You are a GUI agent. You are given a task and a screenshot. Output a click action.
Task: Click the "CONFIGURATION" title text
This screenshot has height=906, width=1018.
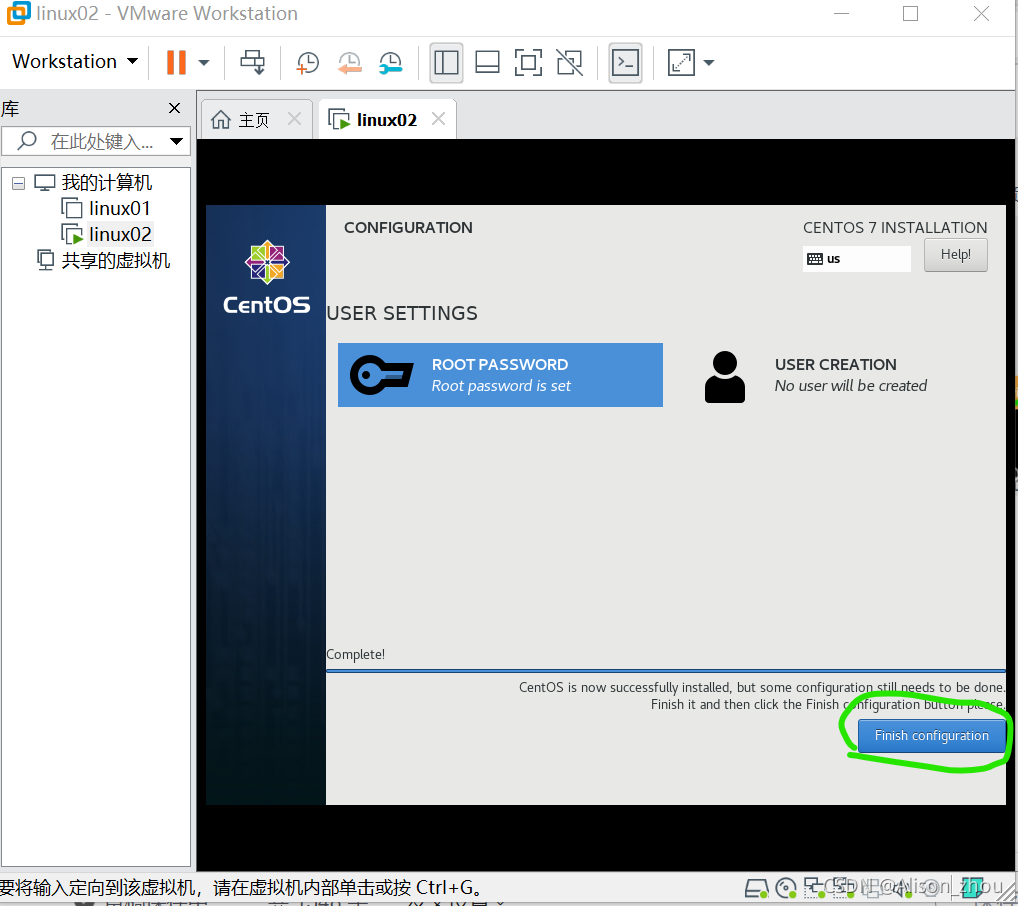tap(408, 227)
